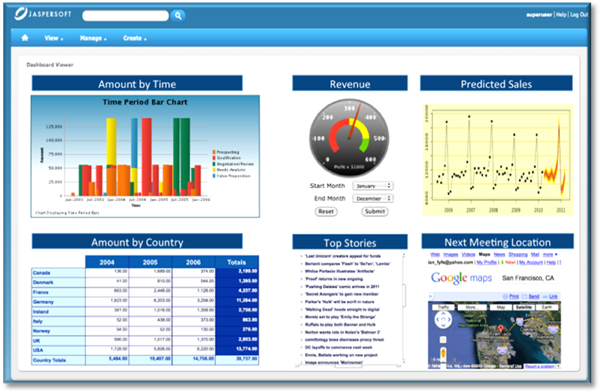Open the Start Month January dropdown

point(373,186)
